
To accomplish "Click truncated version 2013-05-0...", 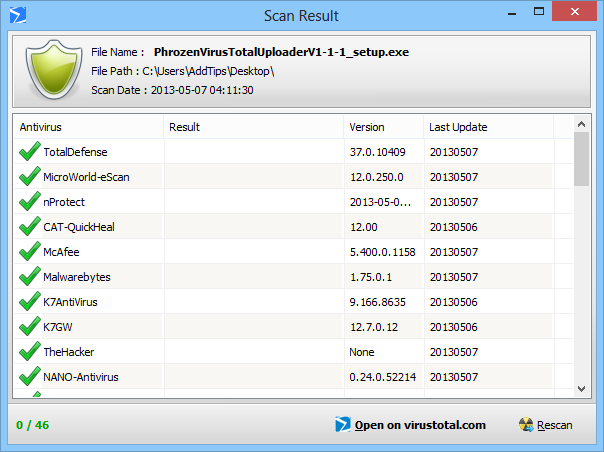I will point(380,202).
